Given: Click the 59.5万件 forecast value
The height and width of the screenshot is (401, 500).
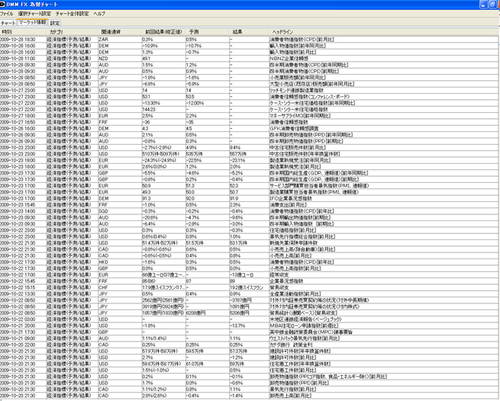Looking at the screenshot, I should pyautogui.click(x=195, y=351).
